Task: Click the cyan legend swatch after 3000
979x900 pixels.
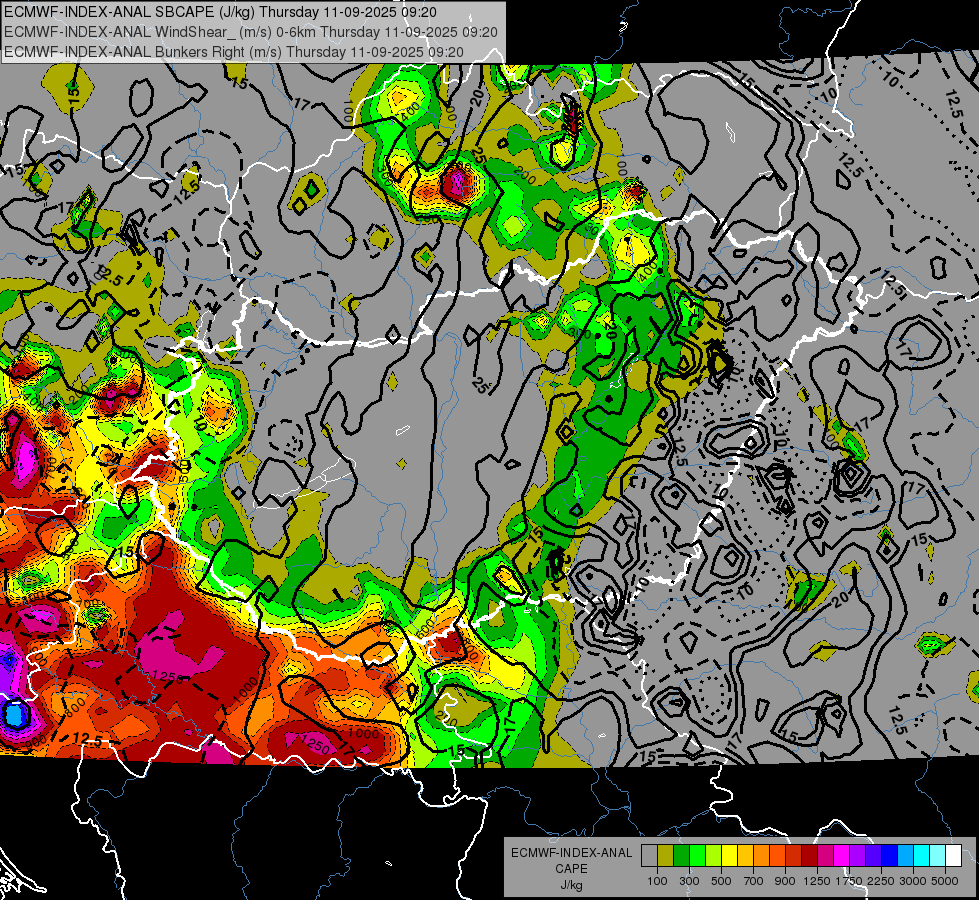Action: pyautogui.click(x=922, y=856)
